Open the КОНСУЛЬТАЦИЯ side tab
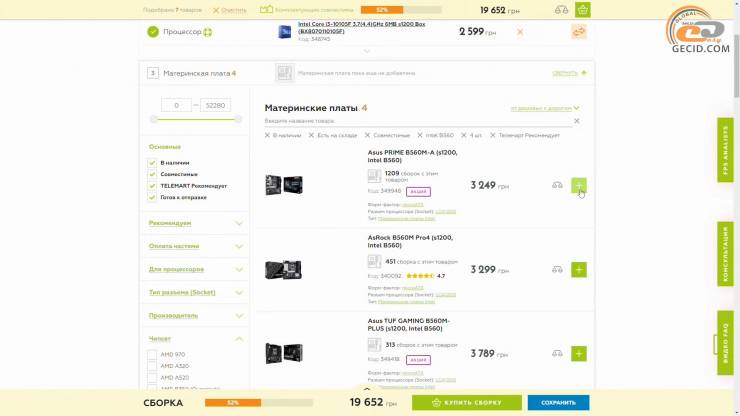Image resolution: width=740 pixels, height=416 pixels. pos(725,254)
